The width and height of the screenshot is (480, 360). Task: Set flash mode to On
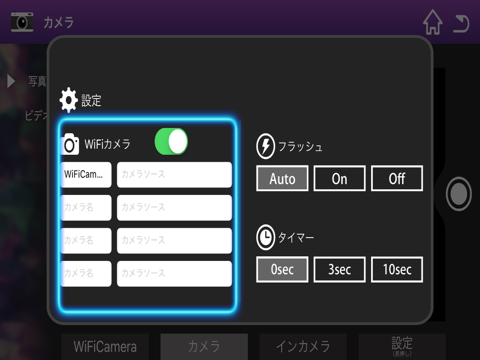340,178
